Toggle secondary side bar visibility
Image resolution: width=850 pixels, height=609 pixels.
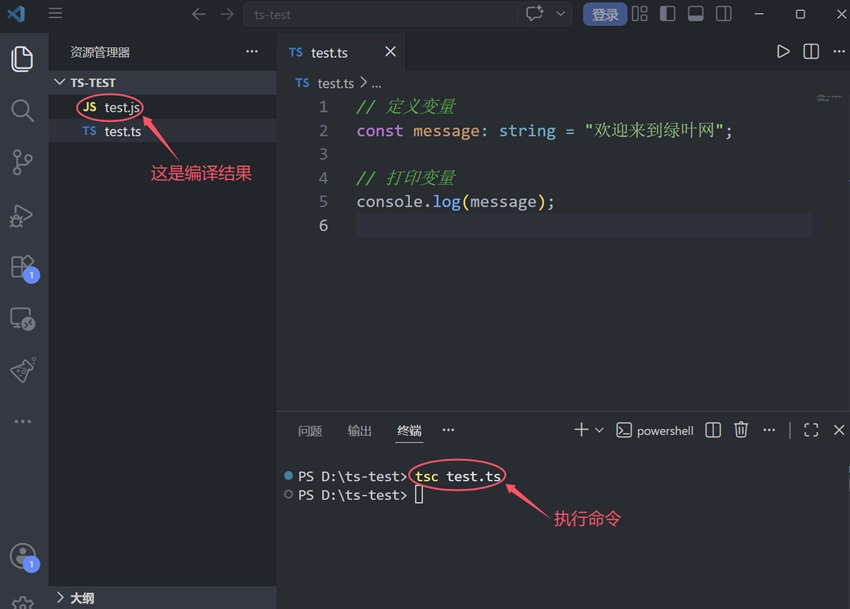[724, 14]
